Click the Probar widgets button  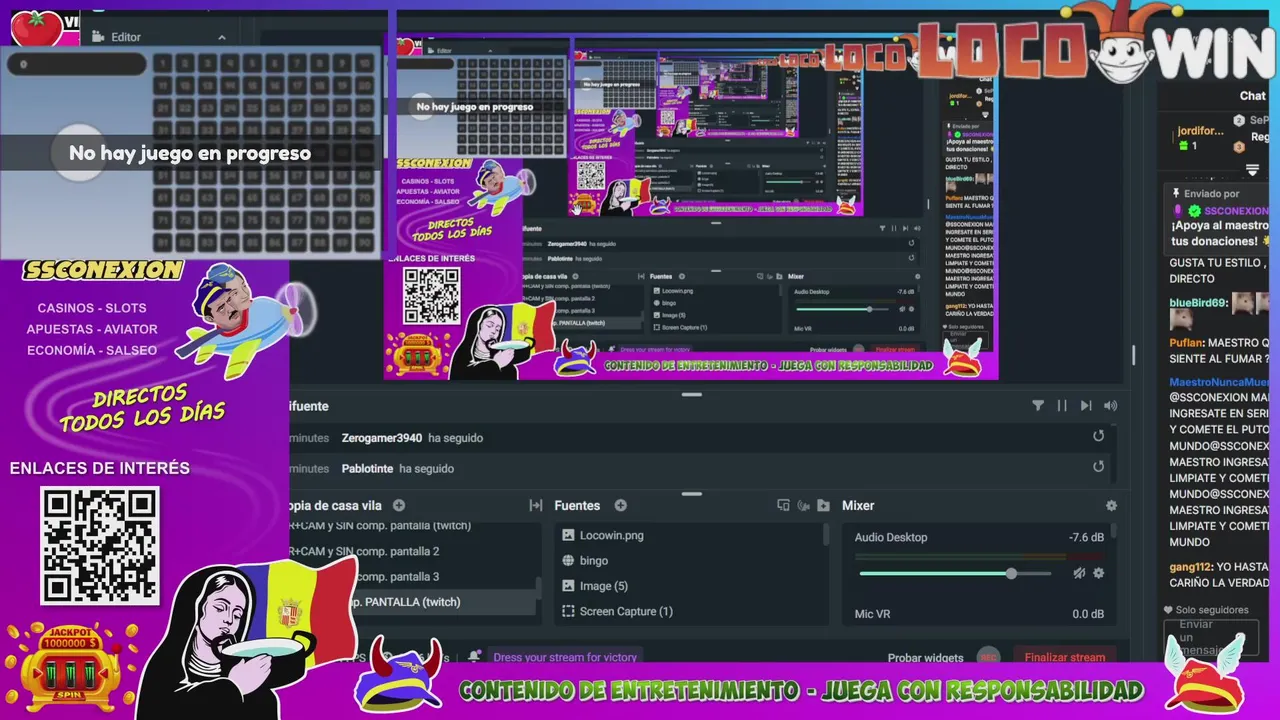[x=925, y=657]
